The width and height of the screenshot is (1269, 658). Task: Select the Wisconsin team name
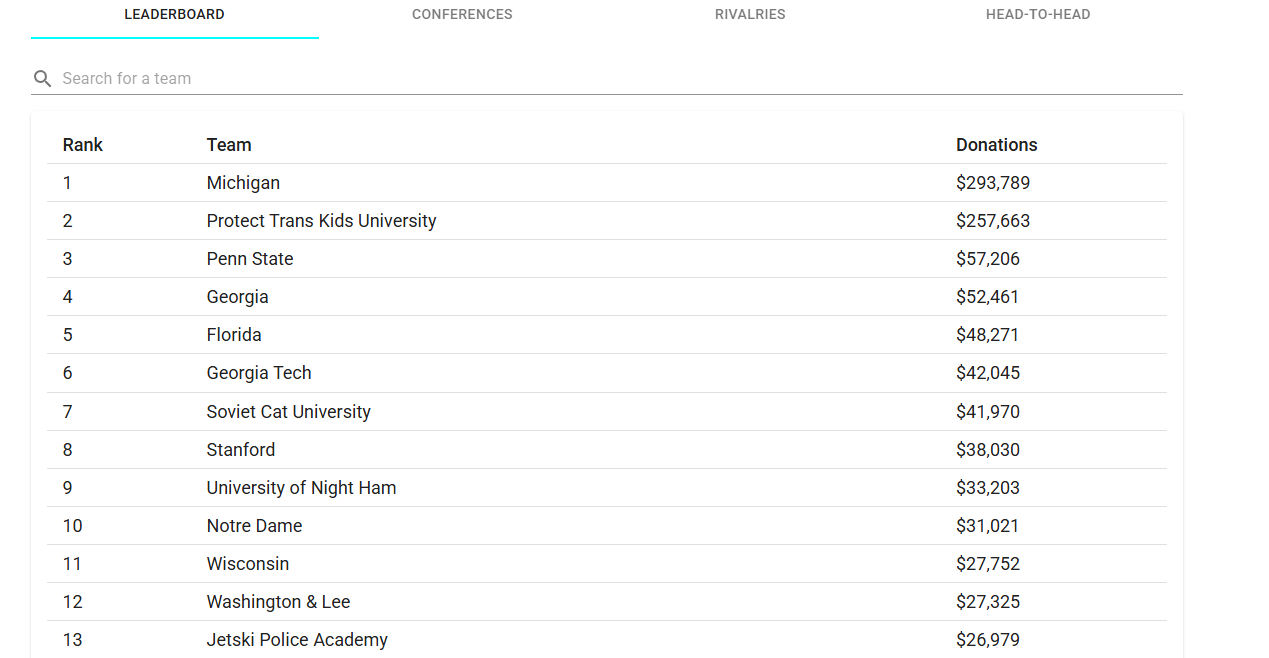(x=248, y=564)
